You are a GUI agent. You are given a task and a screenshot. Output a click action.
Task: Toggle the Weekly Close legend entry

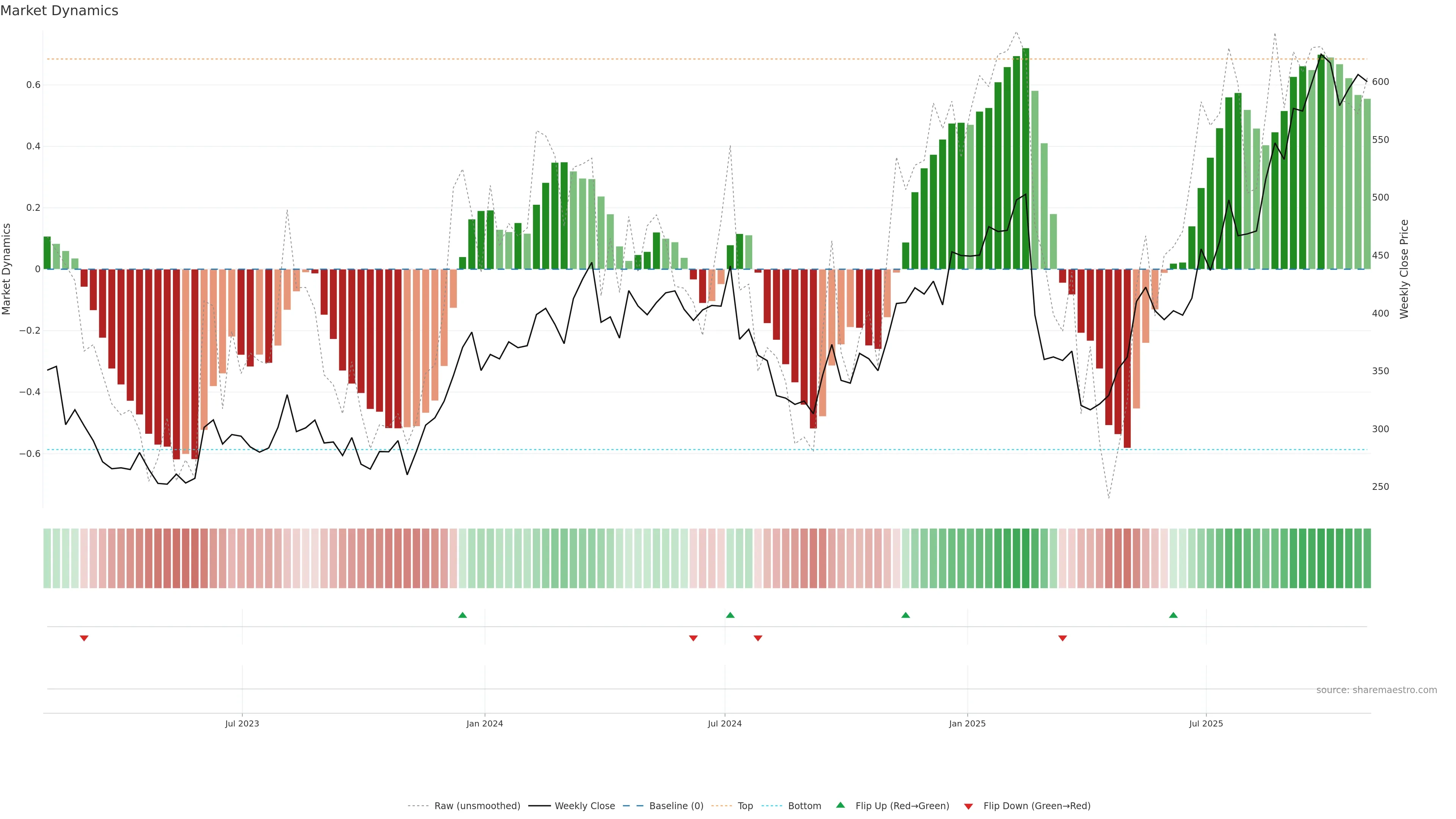584,806
